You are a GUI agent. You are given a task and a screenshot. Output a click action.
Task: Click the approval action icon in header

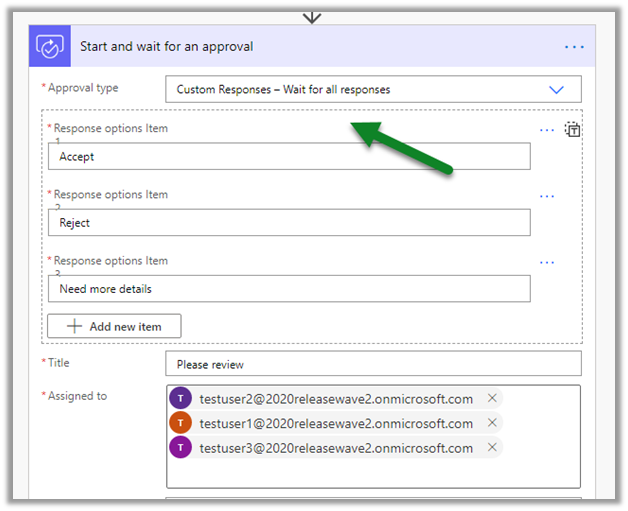tap(48, 47)
